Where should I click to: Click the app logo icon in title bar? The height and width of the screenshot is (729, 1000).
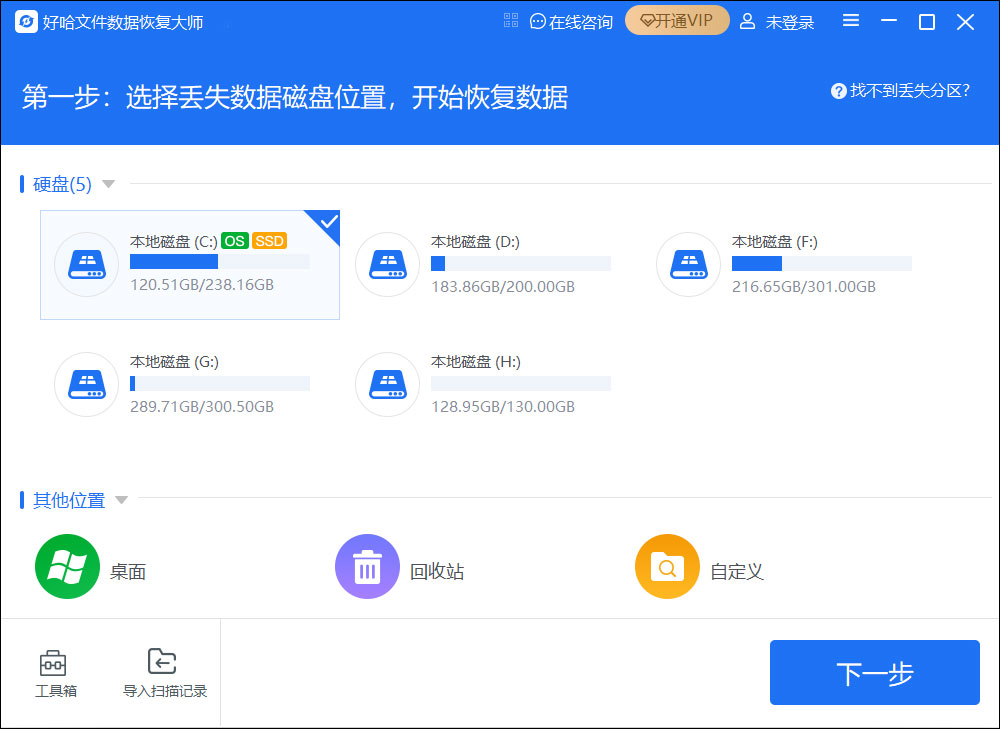26,22
